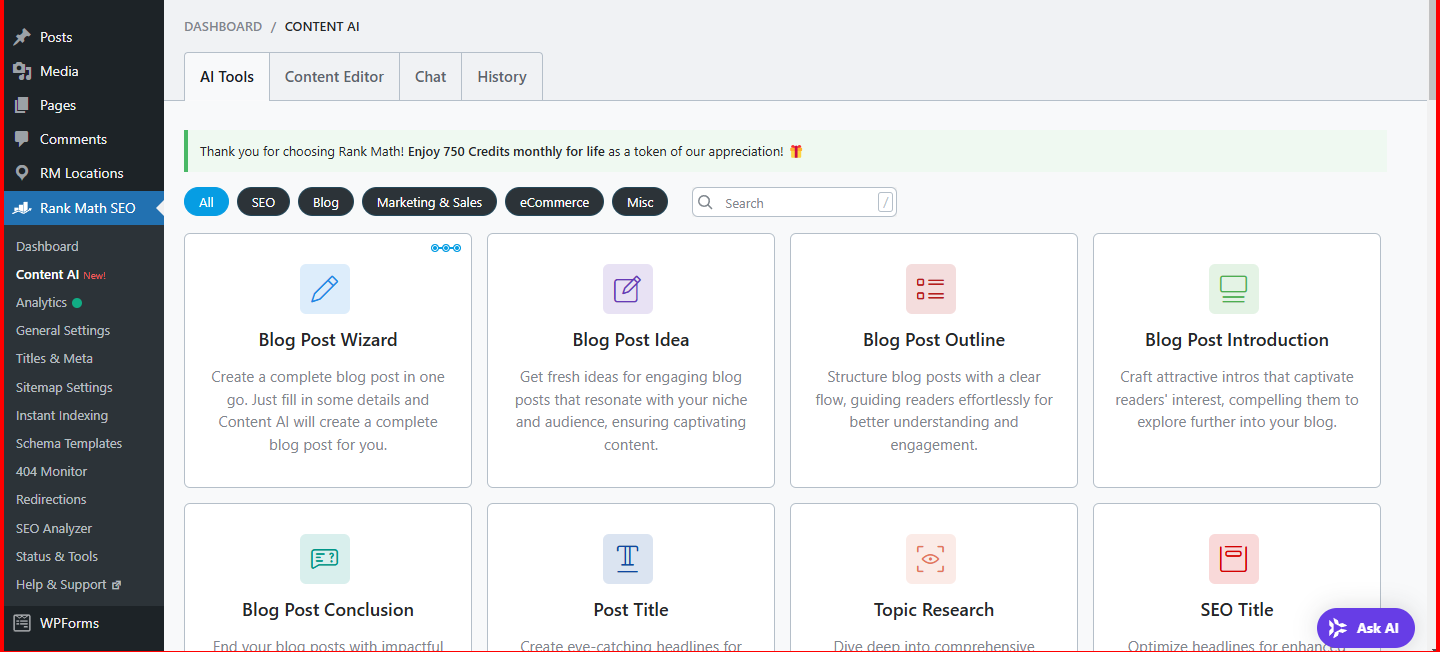
Task: Open the Content Editor tab
Action: (334, 76)
